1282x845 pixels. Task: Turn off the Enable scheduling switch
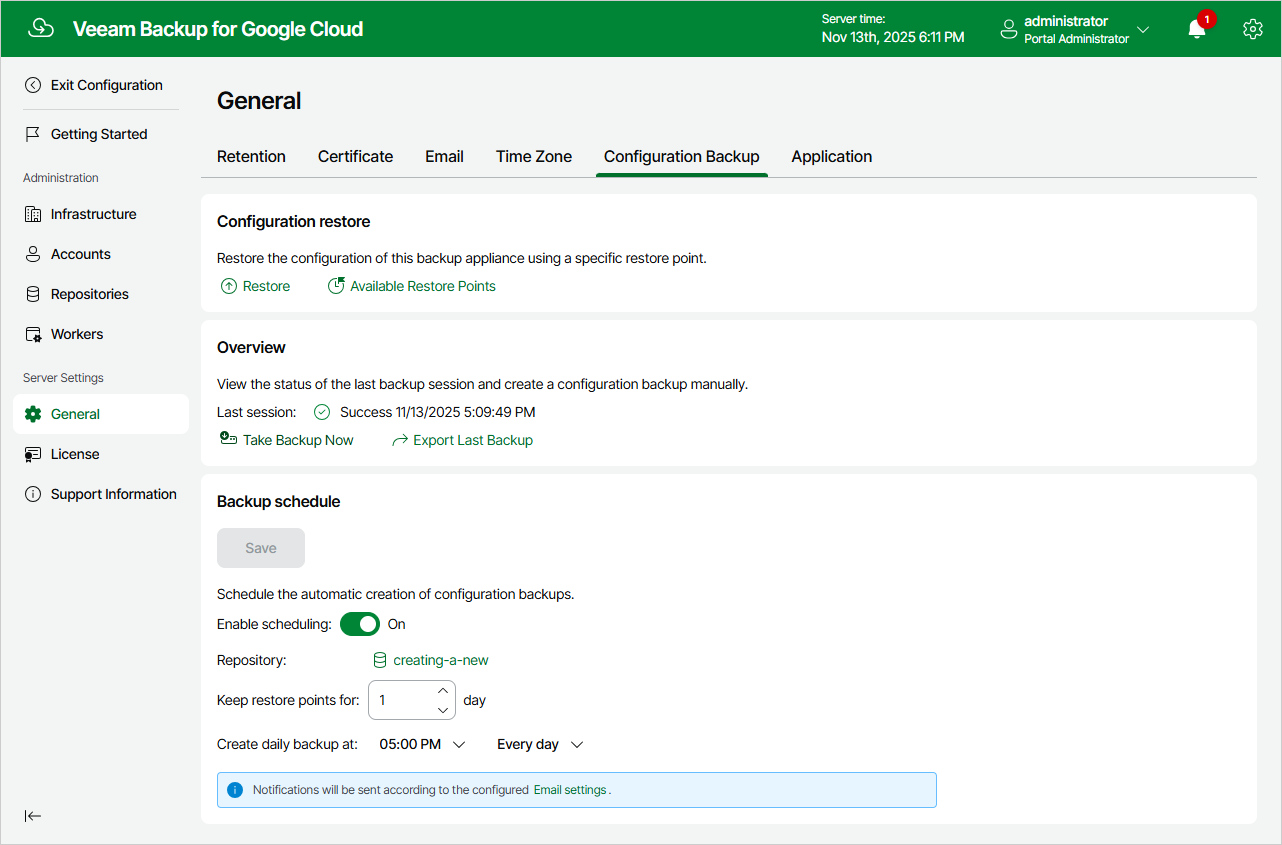pos(360,624)
